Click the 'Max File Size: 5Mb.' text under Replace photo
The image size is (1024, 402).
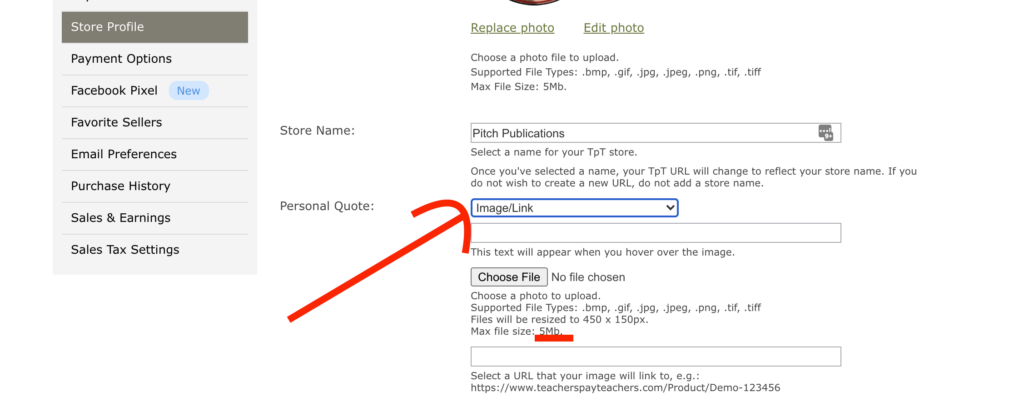(x=519, y=86)
